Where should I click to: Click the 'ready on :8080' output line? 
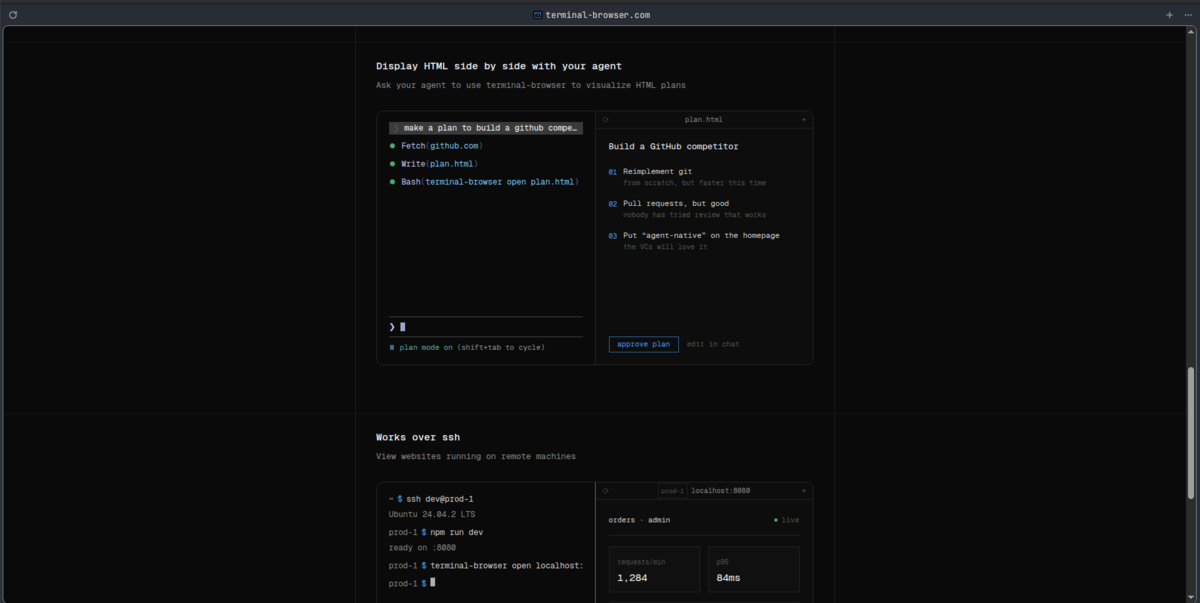[422, 548]
